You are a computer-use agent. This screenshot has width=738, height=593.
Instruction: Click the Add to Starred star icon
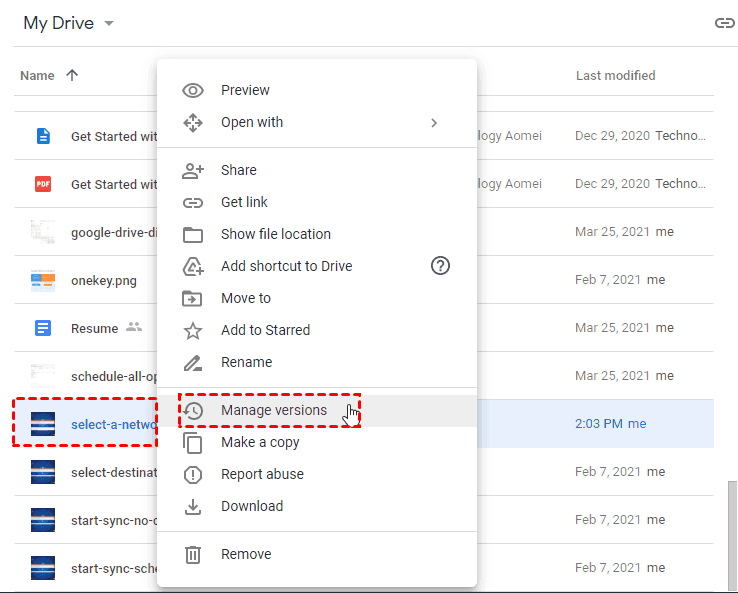(x=193, y=330)
